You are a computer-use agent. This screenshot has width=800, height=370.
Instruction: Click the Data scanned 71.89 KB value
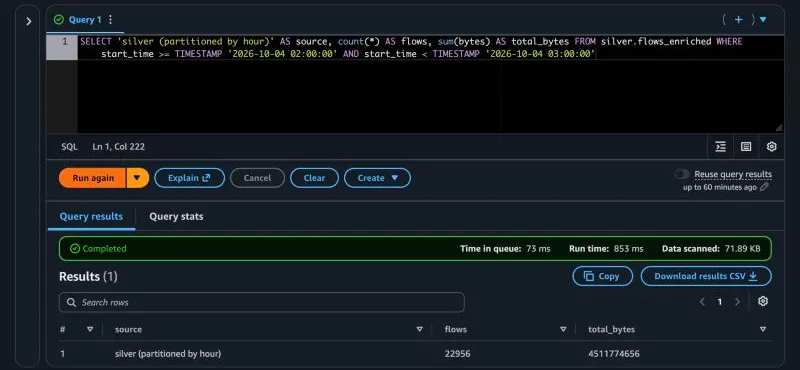coord(742,249)
